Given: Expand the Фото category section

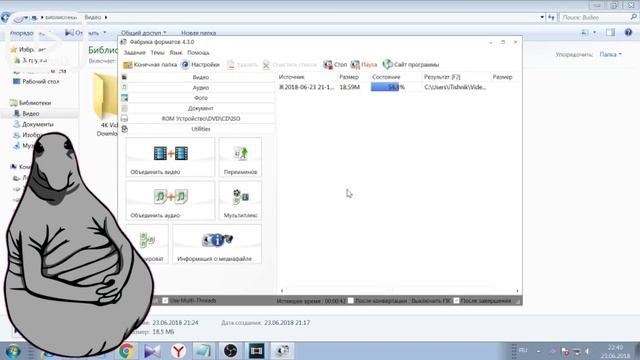Looking at the screenshot, I should pyautogui.click(x=200, y=98).
